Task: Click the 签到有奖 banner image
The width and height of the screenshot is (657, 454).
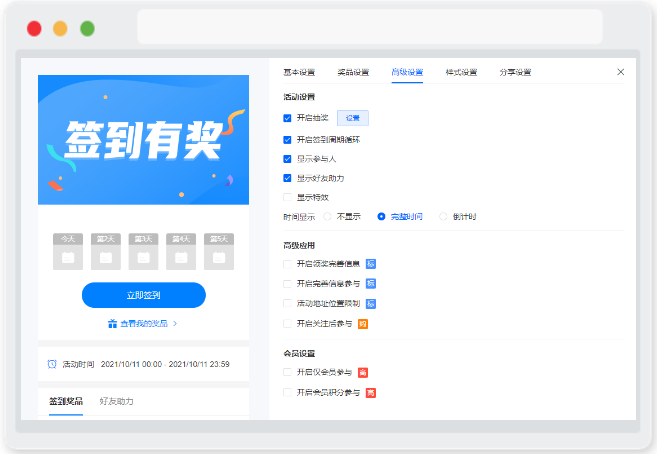Action: [x=143, y=140]
